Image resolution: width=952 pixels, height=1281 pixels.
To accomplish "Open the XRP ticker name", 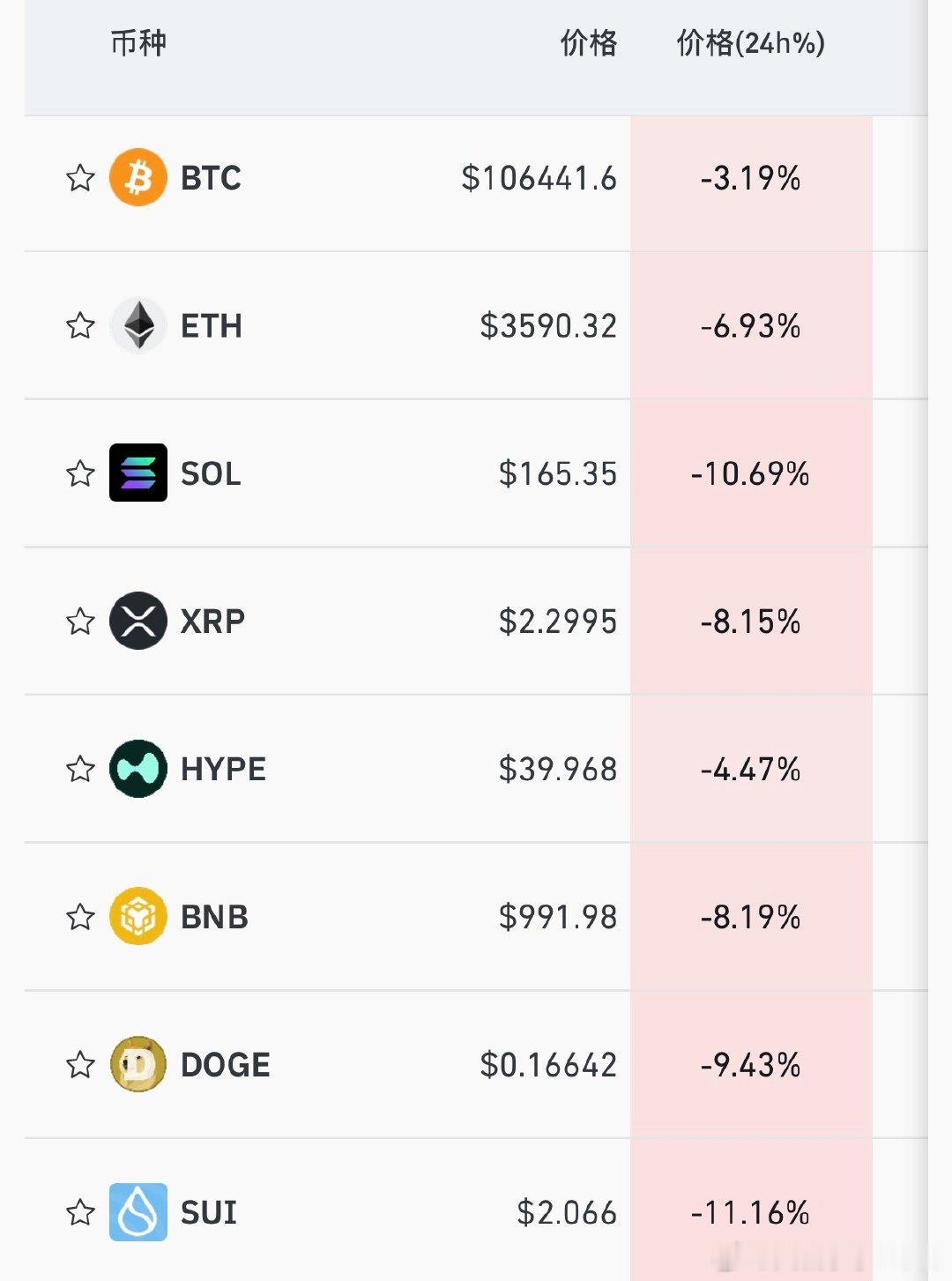I will [x=212, y=621].
